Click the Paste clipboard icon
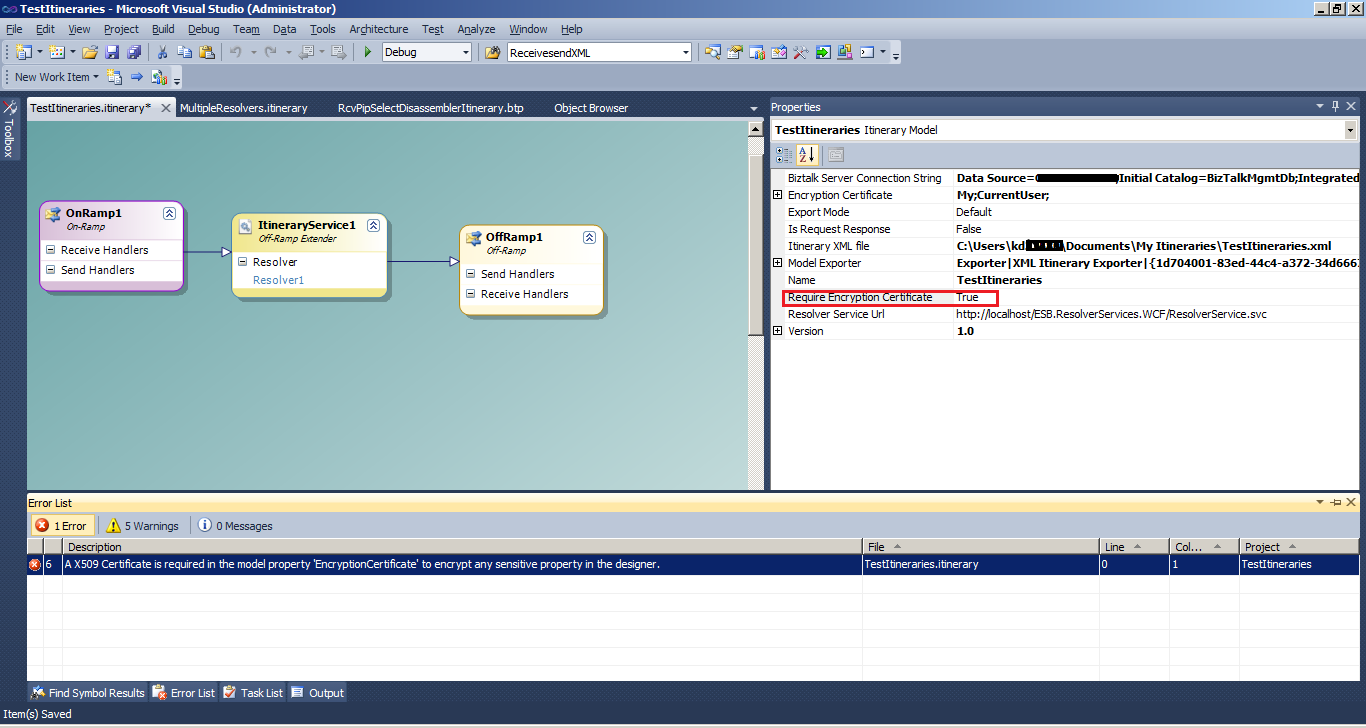This screenshot has height=728, width=1366. click(207, 52)
